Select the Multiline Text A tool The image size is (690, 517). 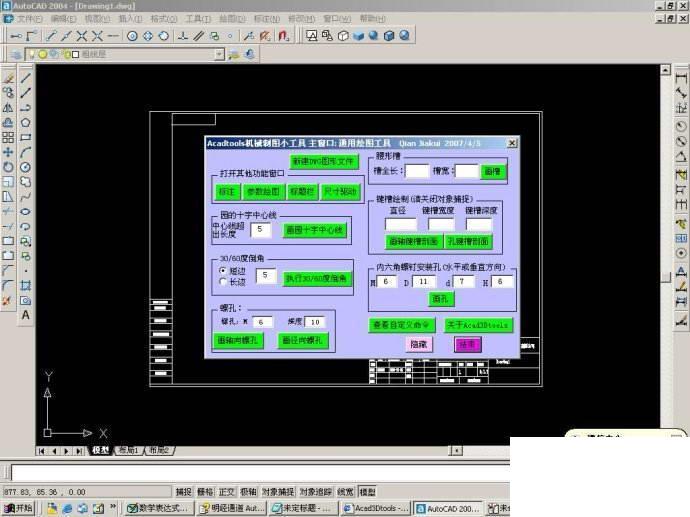point(26,315)
